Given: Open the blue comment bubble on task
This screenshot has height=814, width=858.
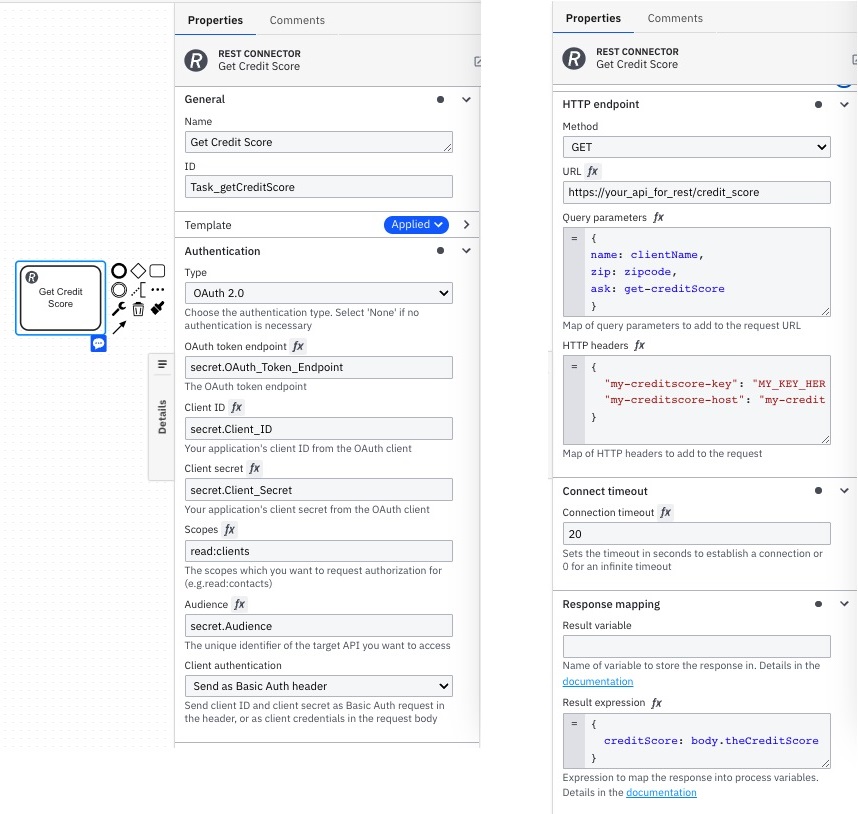Looking at the screenshot, I should tap(98, 344).
